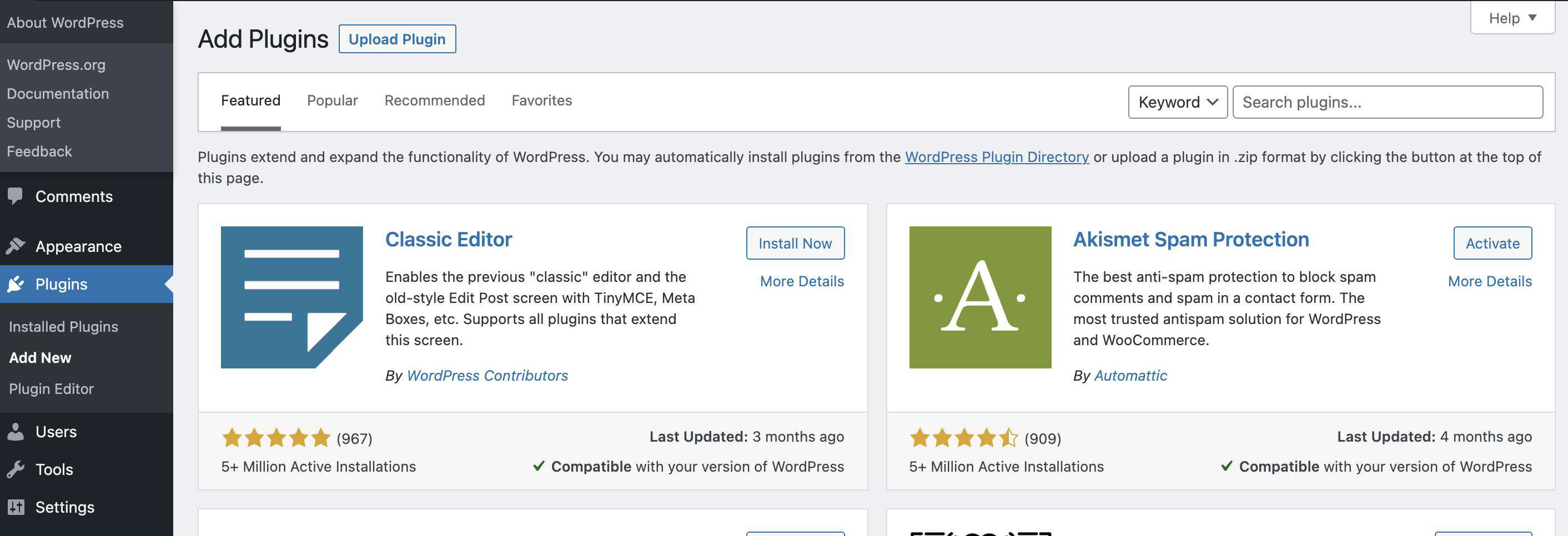Open More Details for Classic Editor
Image resolution: width=1568 pixels, height=536 pixels.
802,281
